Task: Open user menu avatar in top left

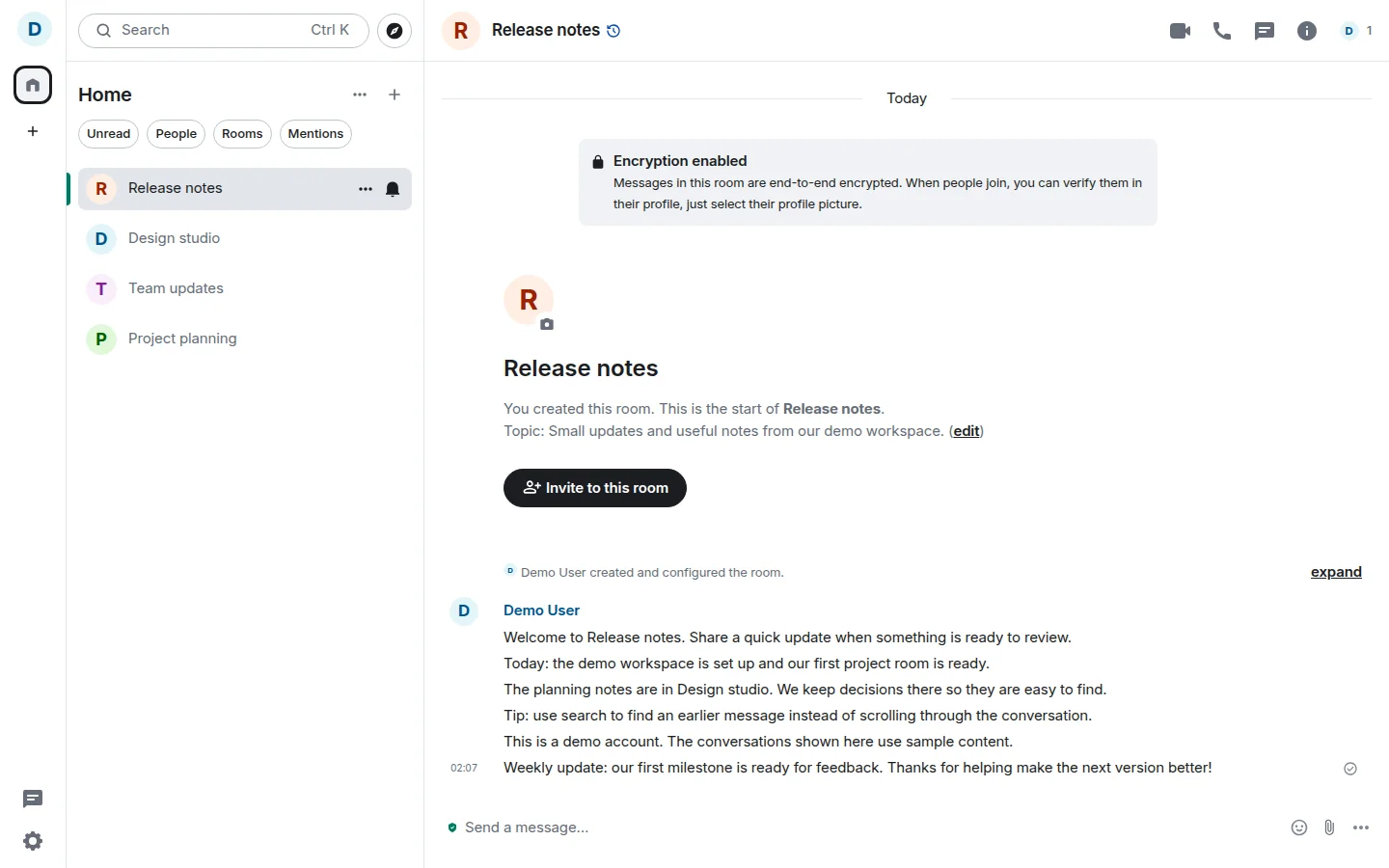Action: coord(35,29)
